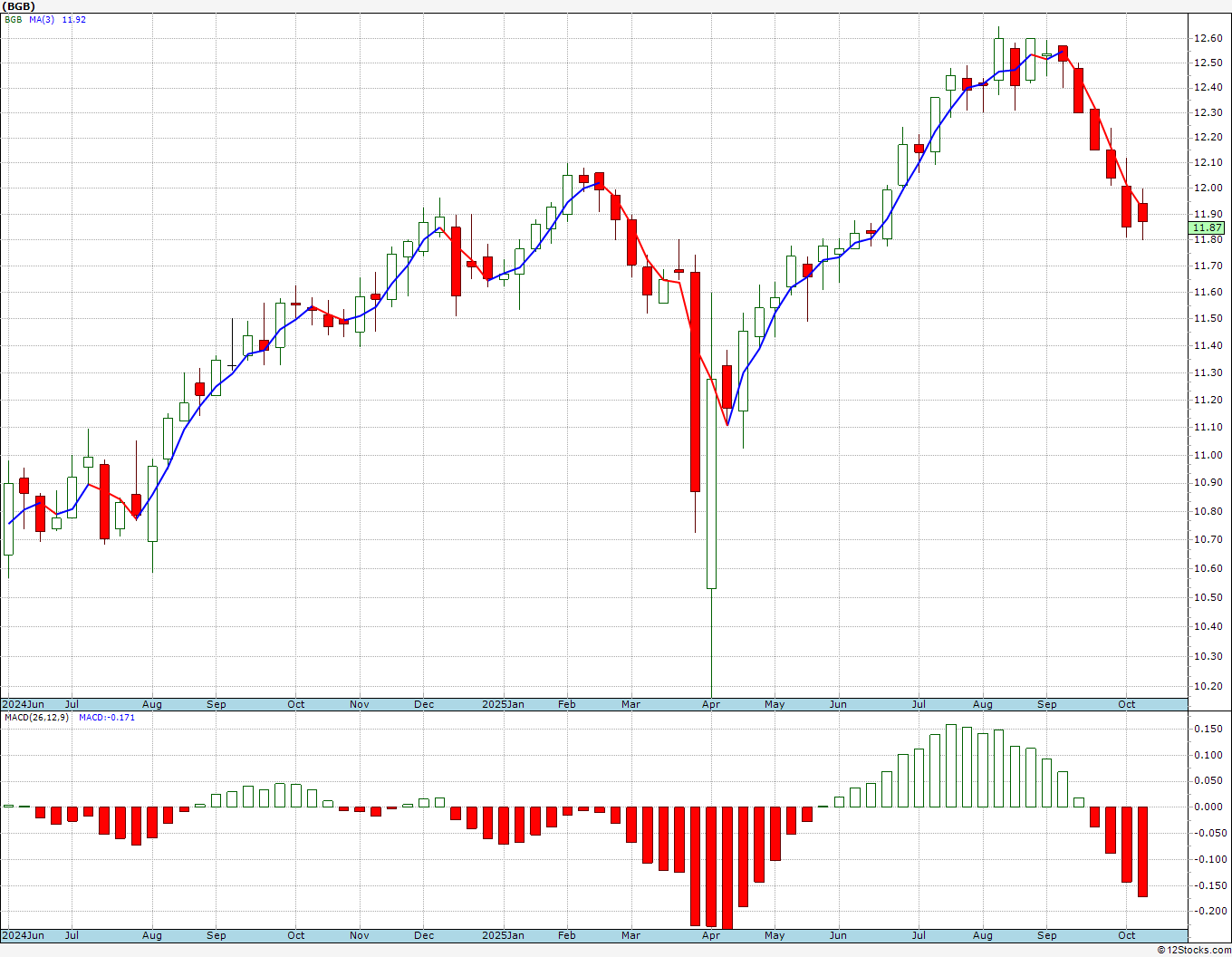This screenshot has height=957, width=1232.
Task: Click the "11.70" price axis label
Action: (x=1208, y=266)
